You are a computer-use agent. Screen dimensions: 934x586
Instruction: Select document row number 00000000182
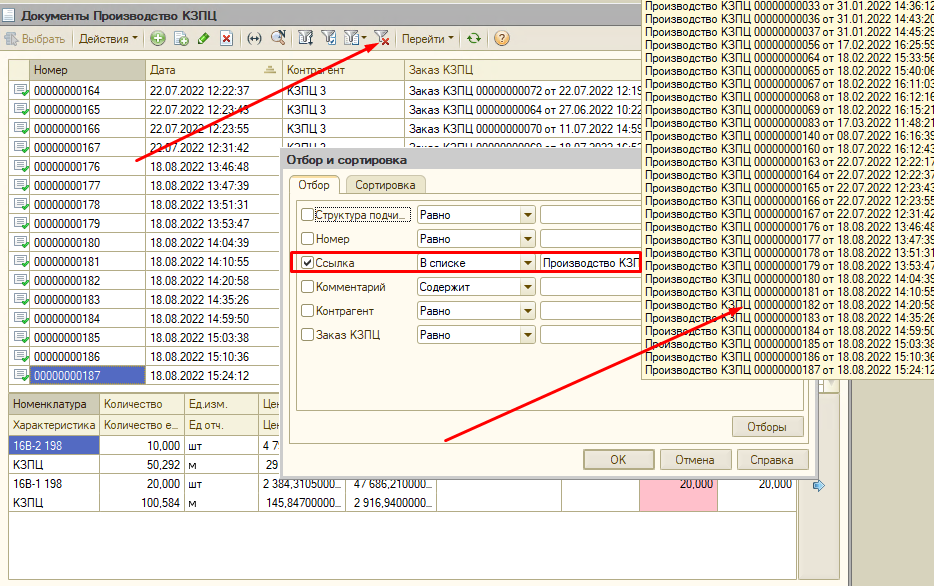87,280
